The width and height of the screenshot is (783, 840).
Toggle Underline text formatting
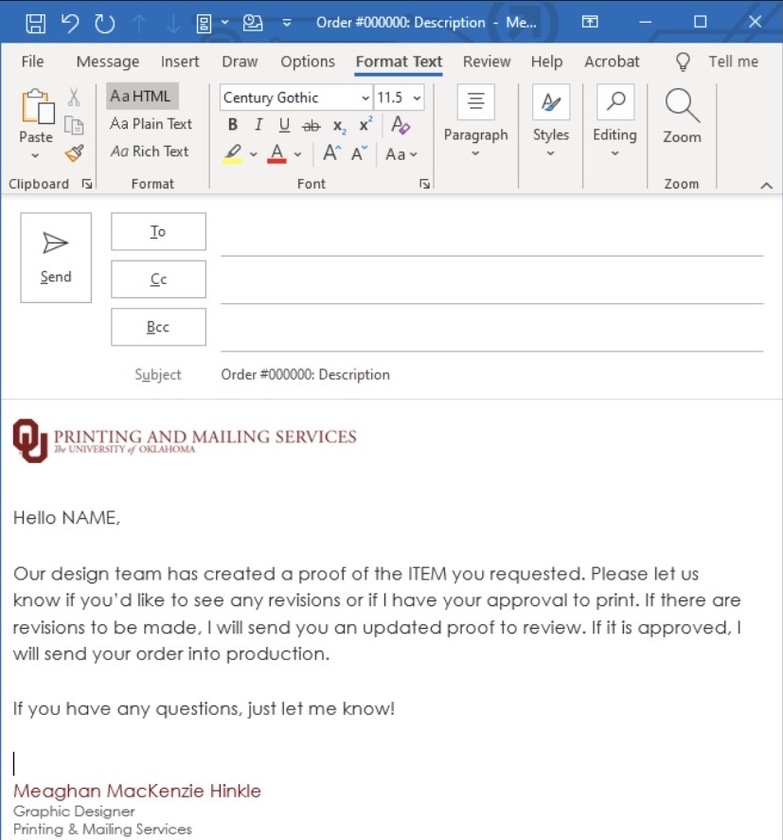pos(284,125)
